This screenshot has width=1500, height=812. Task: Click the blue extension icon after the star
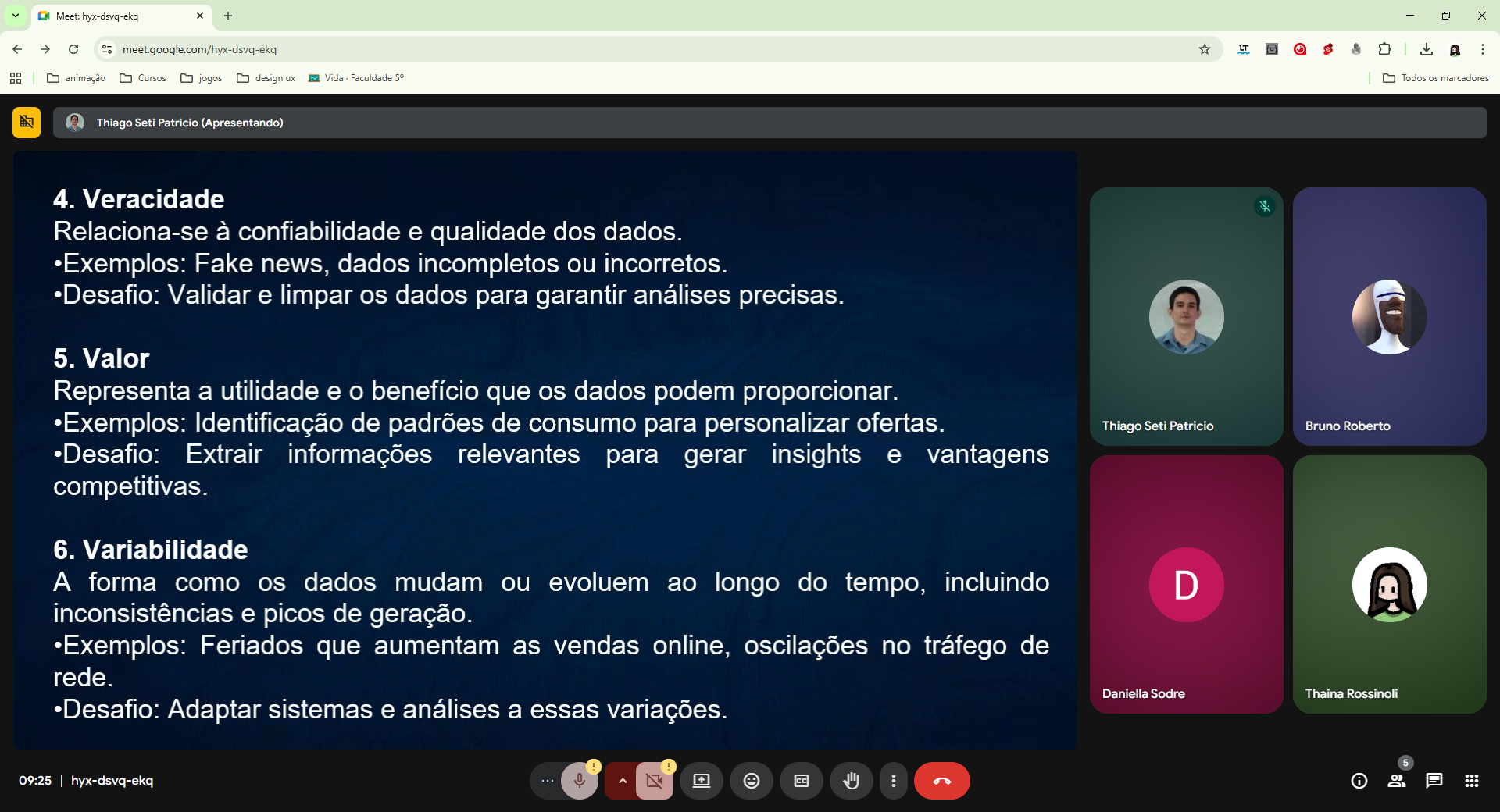coord(1244,49)
